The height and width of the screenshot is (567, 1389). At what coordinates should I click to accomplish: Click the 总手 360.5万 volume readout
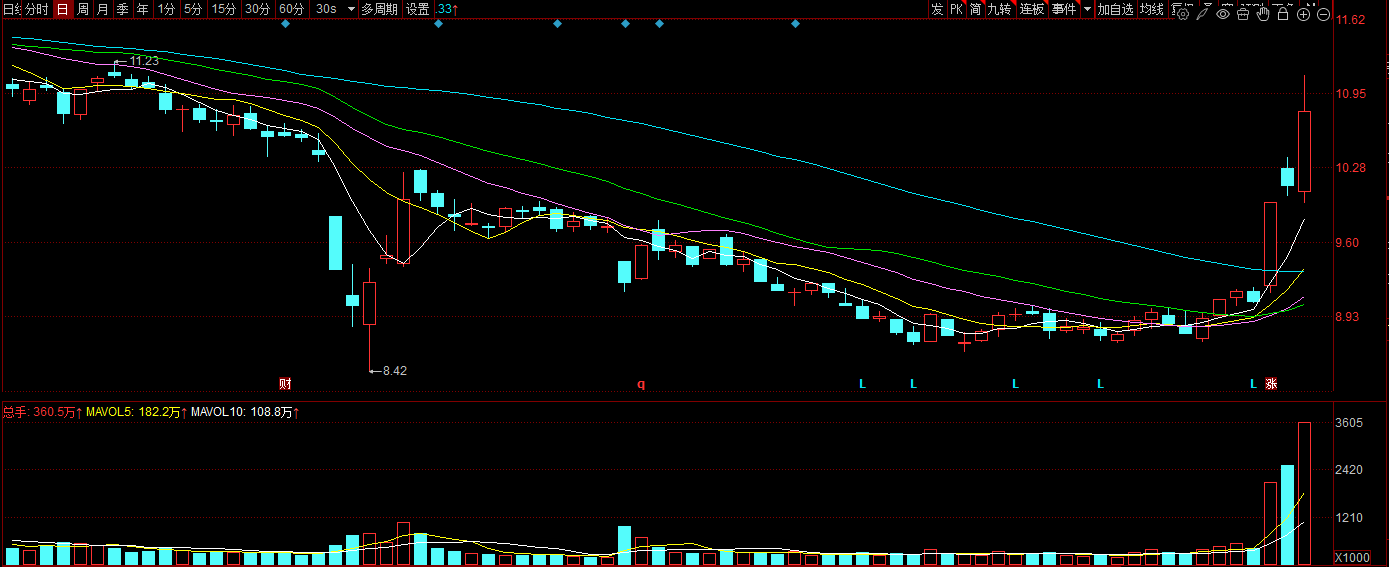pyautogui.click(x=42, y=411)
